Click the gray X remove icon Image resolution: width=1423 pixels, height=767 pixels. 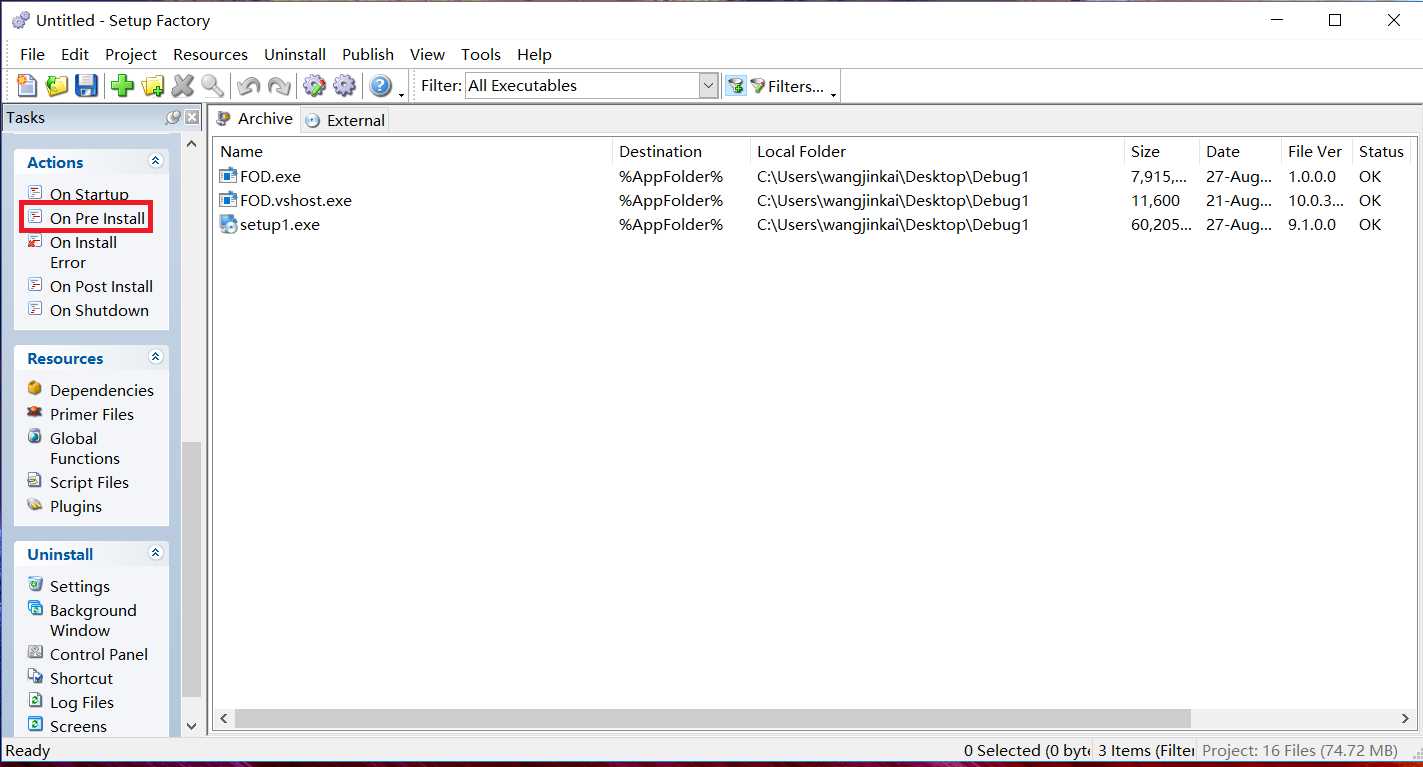183,86
